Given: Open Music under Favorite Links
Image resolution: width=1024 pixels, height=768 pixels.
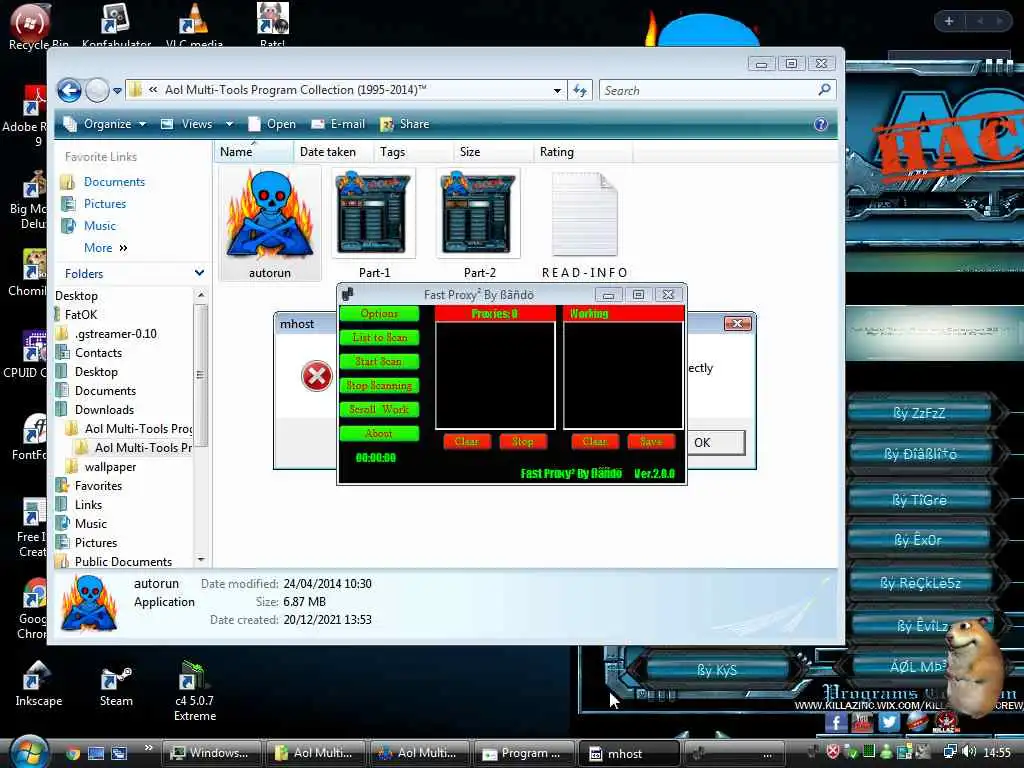Looking at the screenshot, I should coord(99,226).
